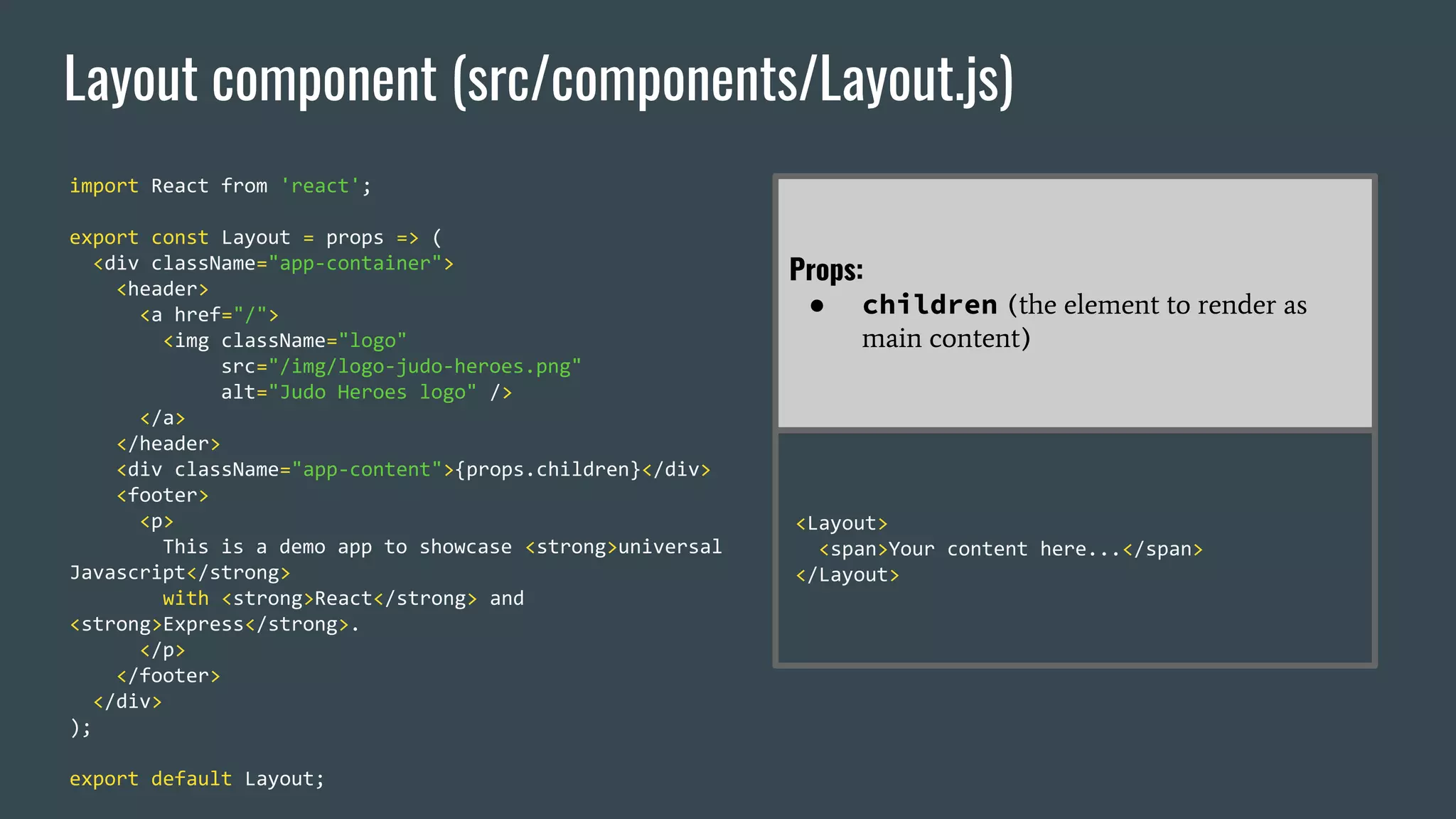Click the 'This is a demo app to showcase' line

point(442,547)
